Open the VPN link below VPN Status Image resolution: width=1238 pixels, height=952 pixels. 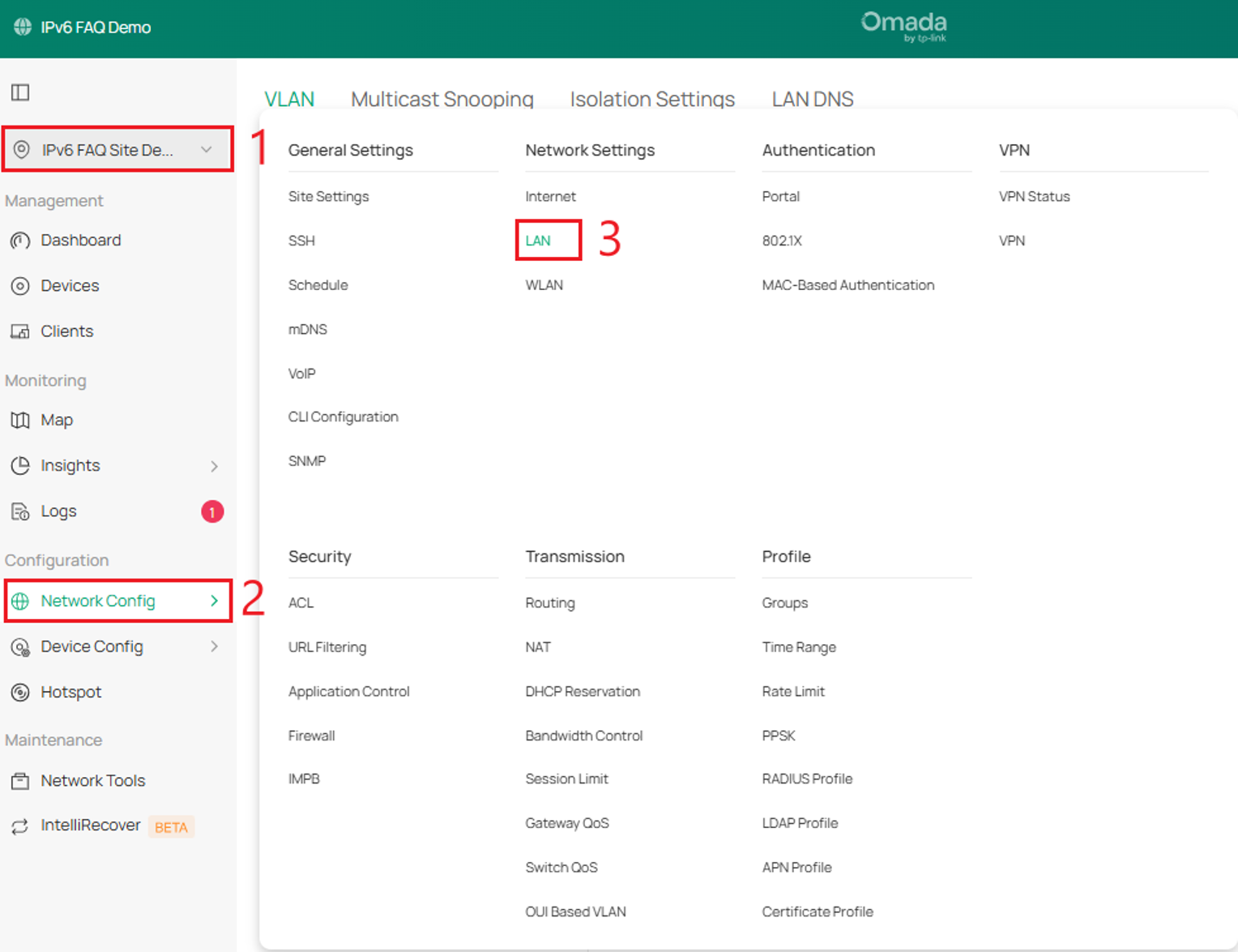pyautogui.click(x=1012, y=241)
